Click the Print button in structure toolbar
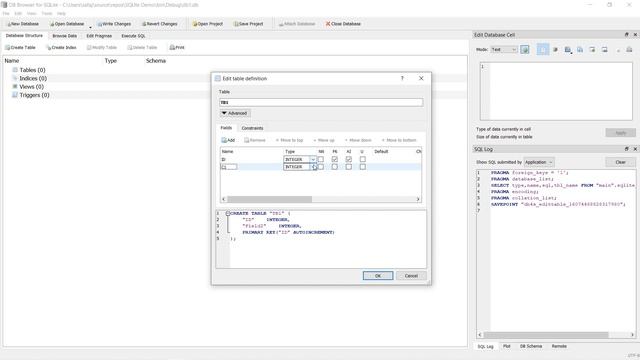Viewport: 640px width, 360px height. (177, 47)
